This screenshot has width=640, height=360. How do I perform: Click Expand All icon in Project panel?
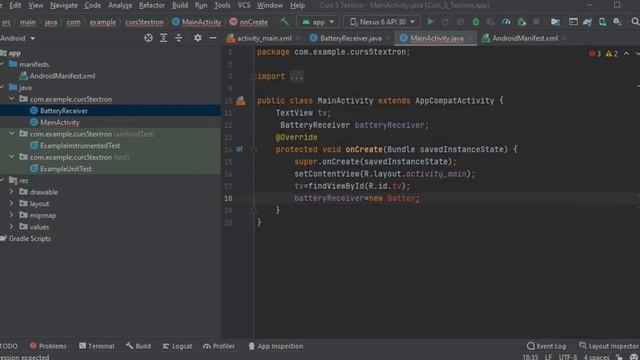[163, 38]
